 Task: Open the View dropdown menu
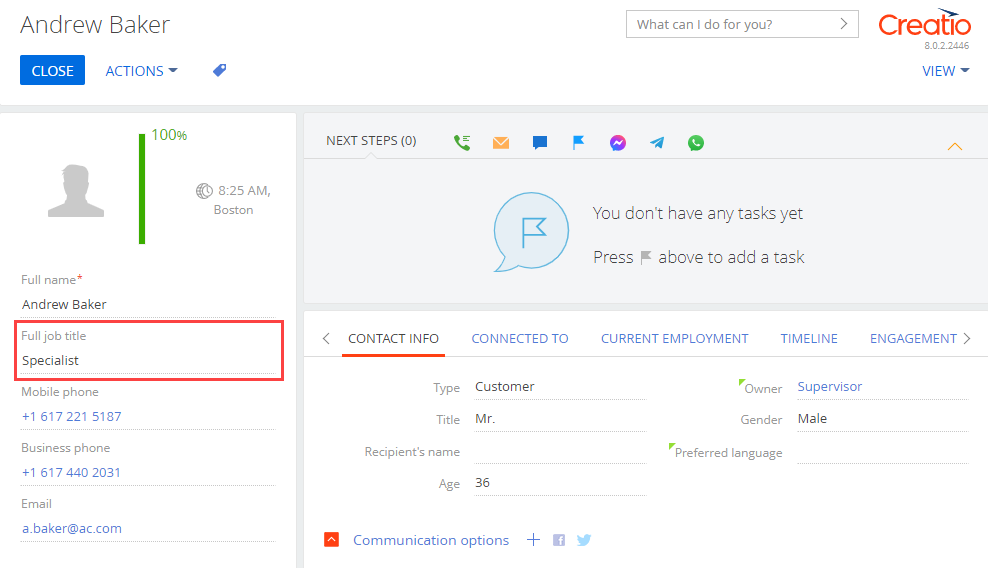[945, 71]
